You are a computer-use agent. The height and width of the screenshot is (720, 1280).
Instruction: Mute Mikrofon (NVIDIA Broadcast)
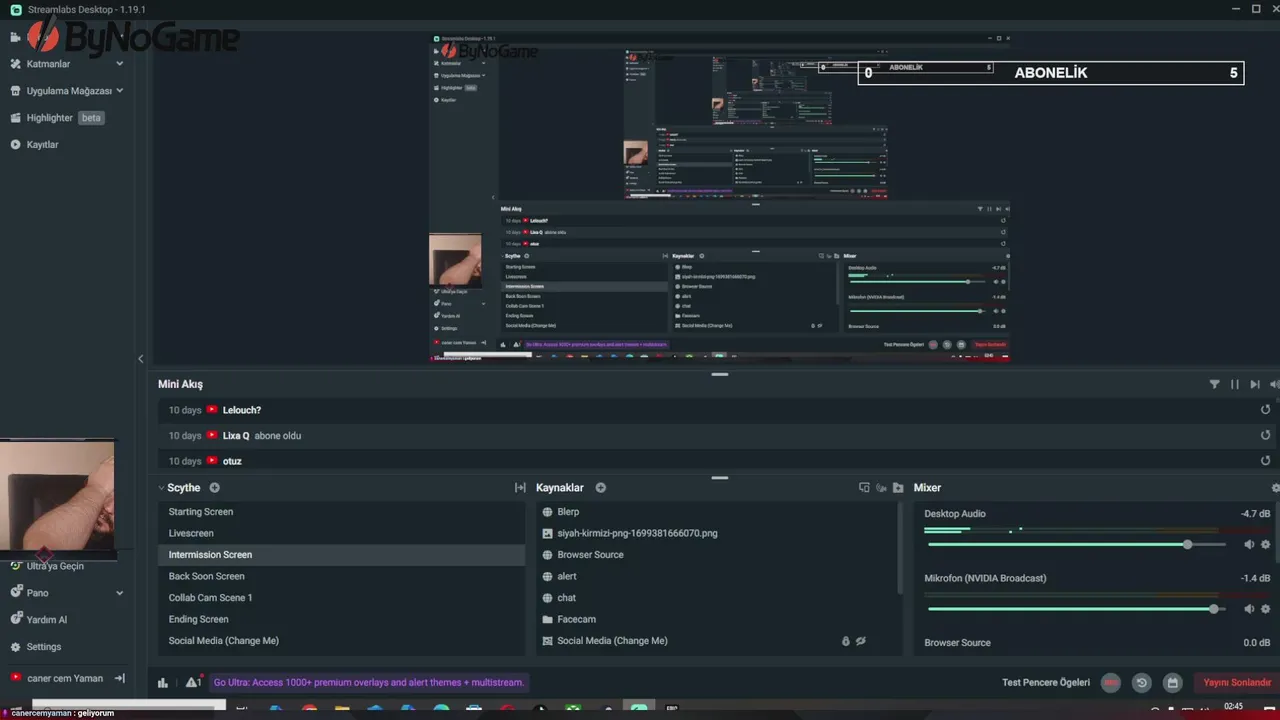point(1249,609)
